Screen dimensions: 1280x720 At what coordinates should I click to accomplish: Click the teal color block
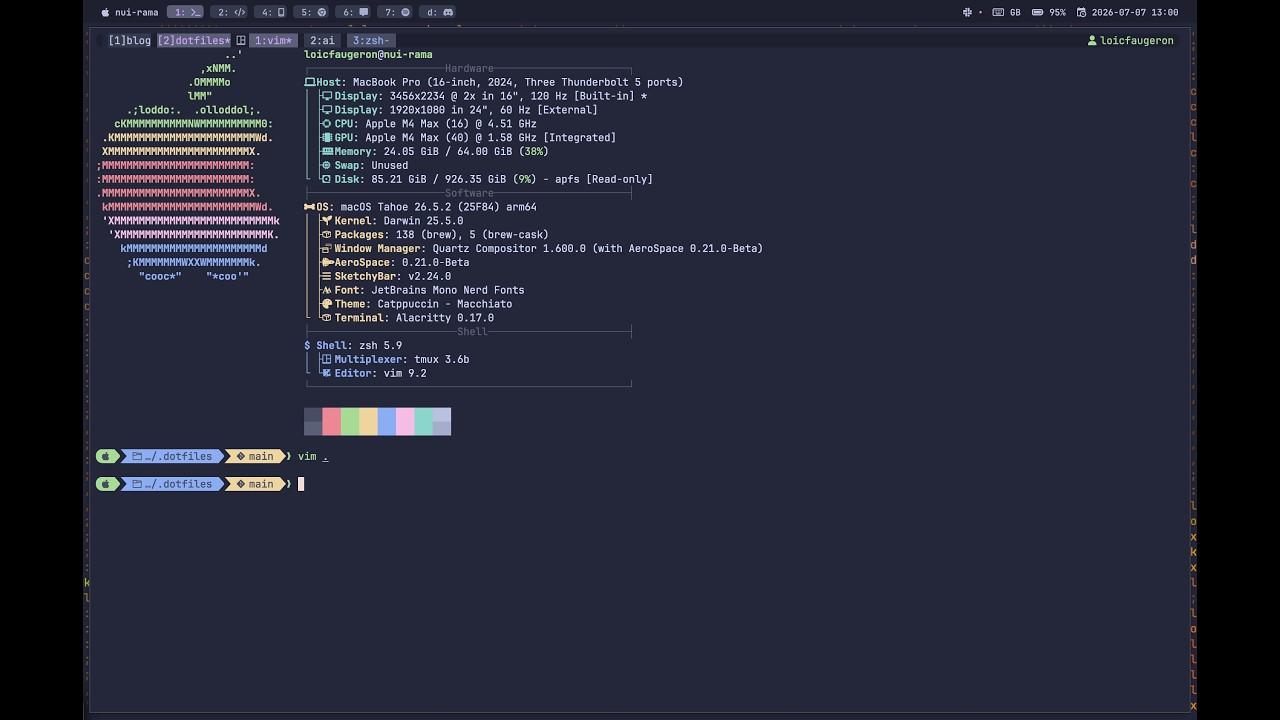(x=423, y=421)
